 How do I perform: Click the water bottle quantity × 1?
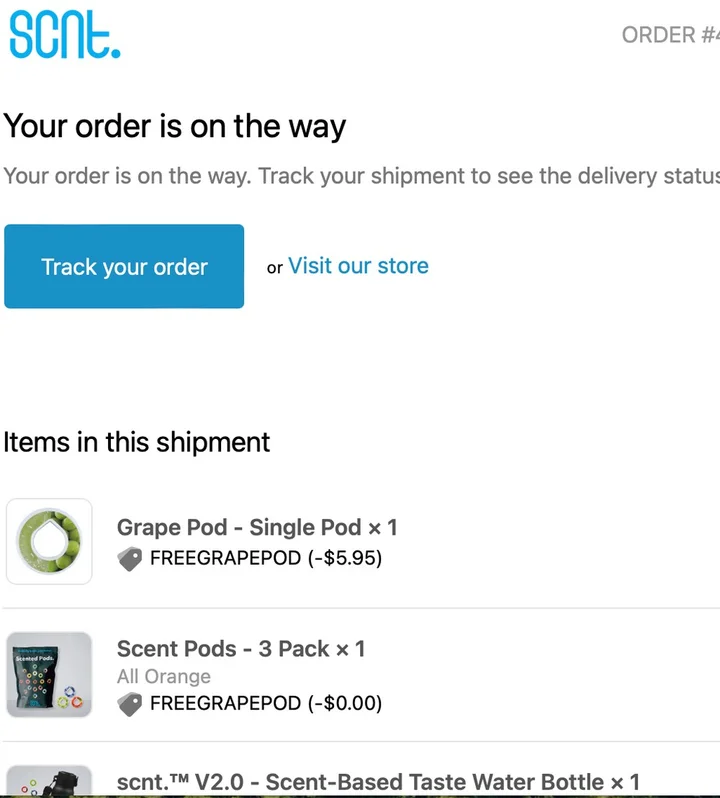pos(624,782)
